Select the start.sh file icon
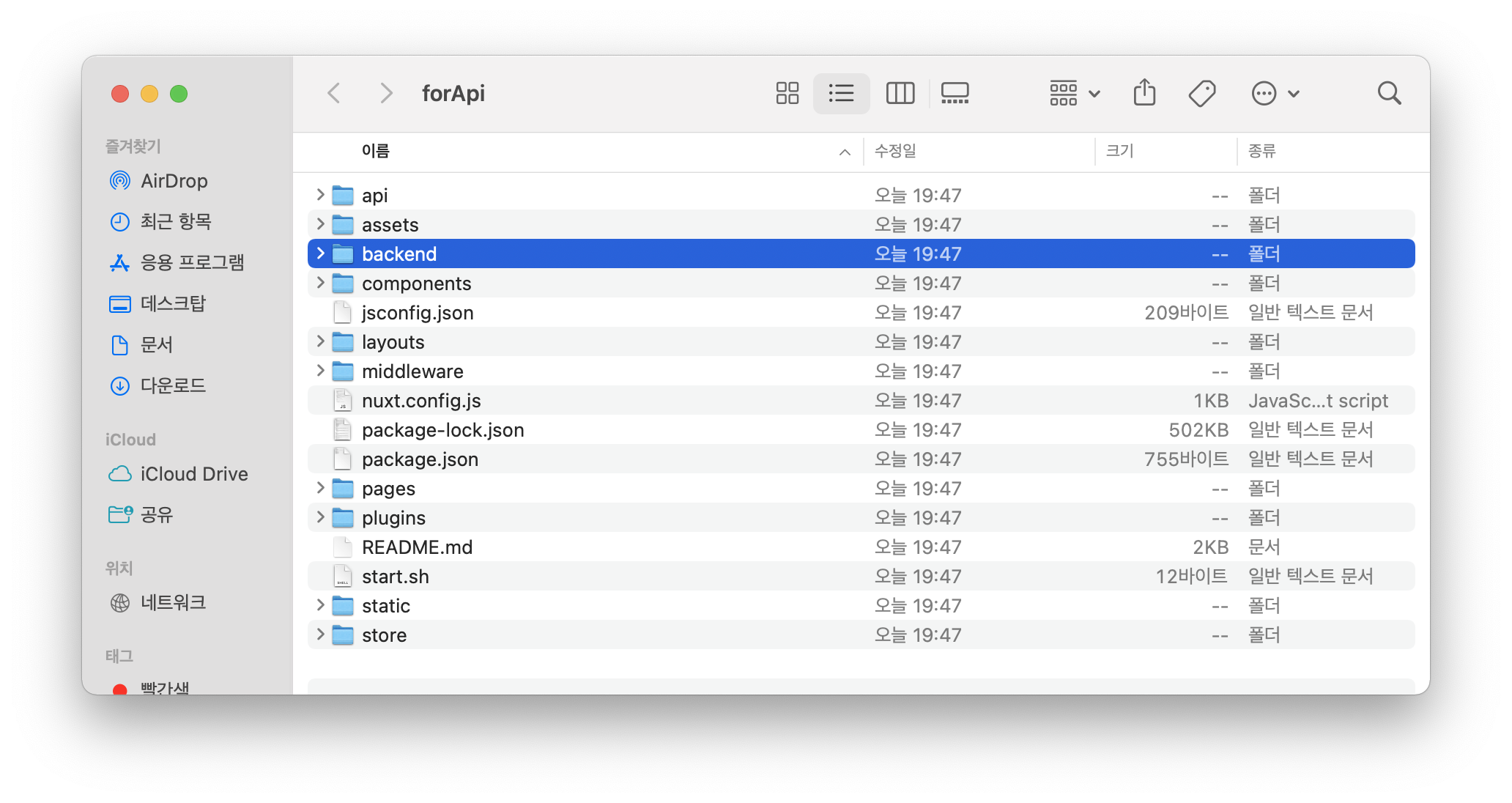The height and width of the screenshot is (803, 1512). [342, 577]
